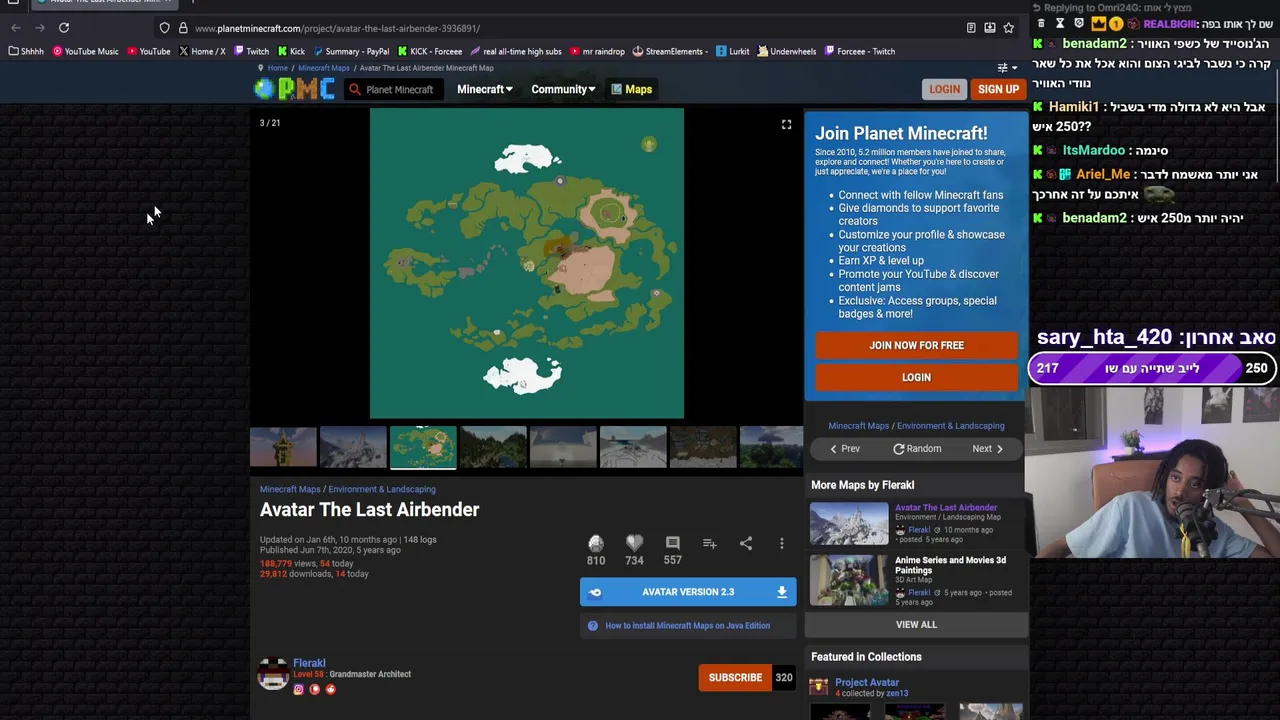Subscribe to Flerakl

tap(735, 678)
